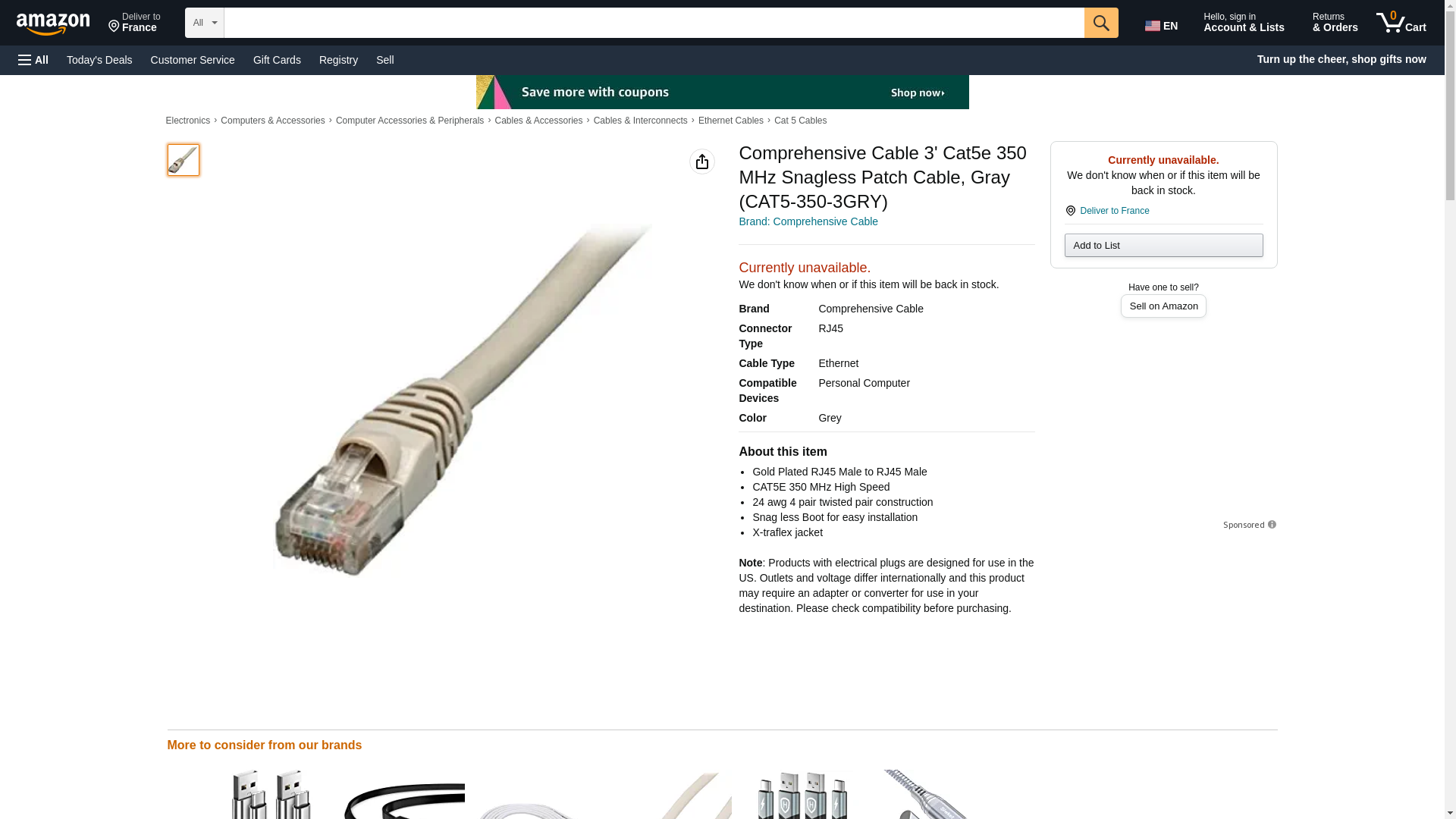Image resolution: width=1456 pixels, height=819 pixels.
Task: Open the All hamburger menu
Action: point(33,60)
